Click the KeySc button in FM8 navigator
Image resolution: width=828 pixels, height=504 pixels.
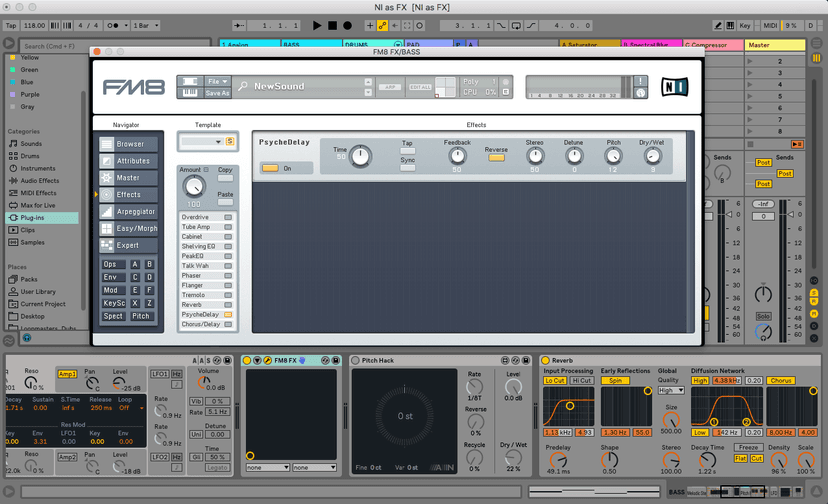(113, 303)
